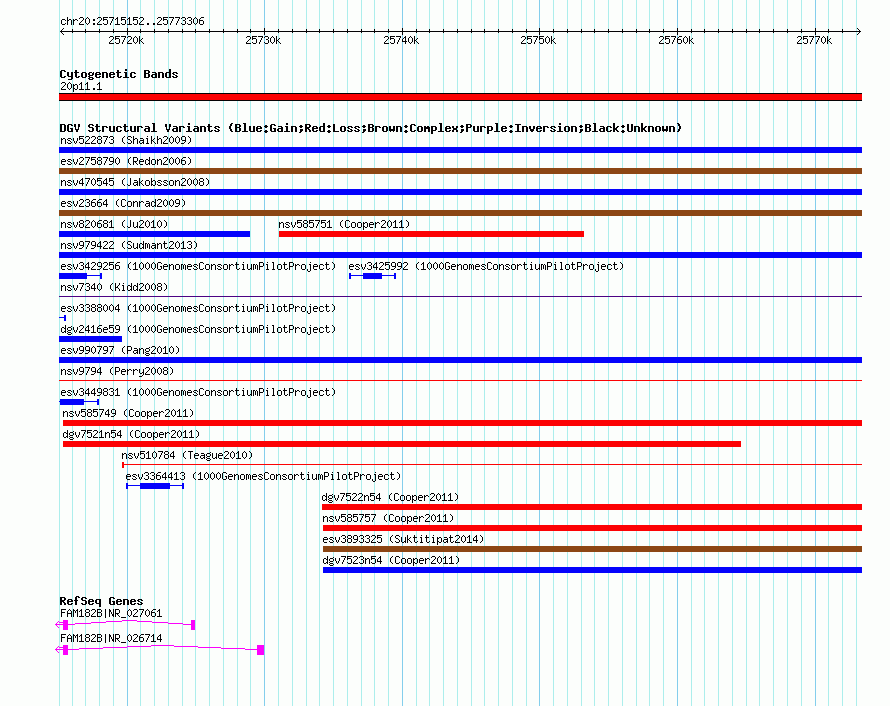Image resolution: width=890 pixels, height=706 pixels.
Task: Open variant nsv470545 (Jakobsson2008) label
Action: coord(135,182)
